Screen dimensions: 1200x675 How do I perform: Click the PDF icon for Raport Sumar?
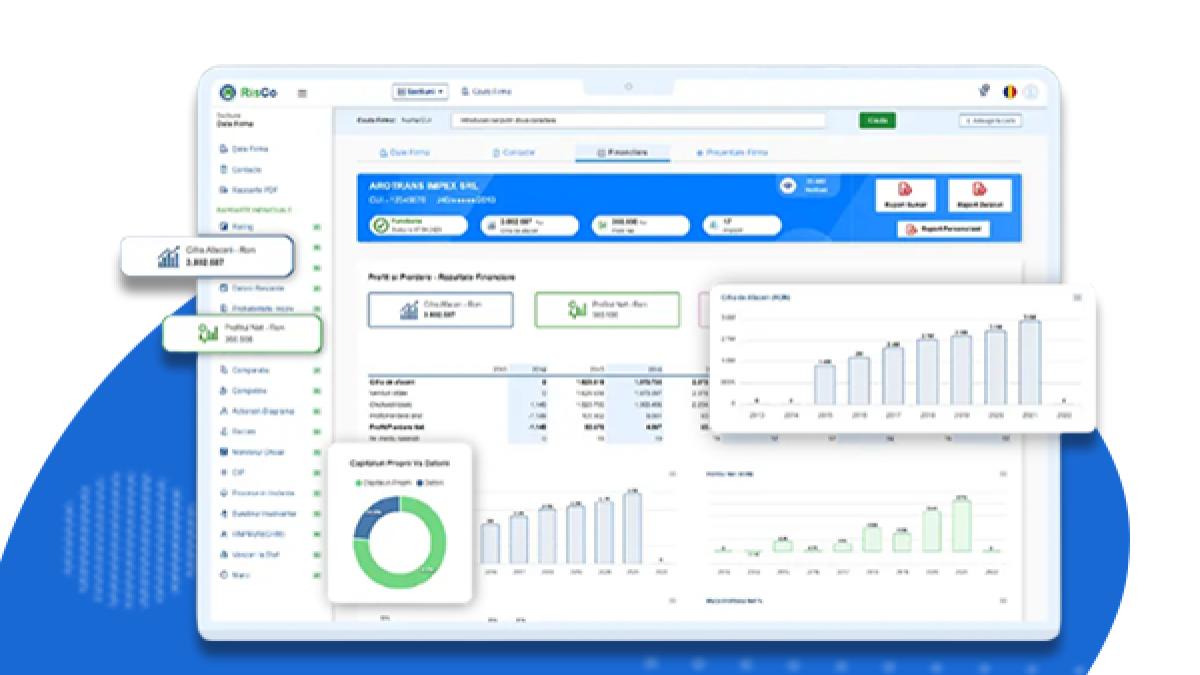(x=905, y=189)
